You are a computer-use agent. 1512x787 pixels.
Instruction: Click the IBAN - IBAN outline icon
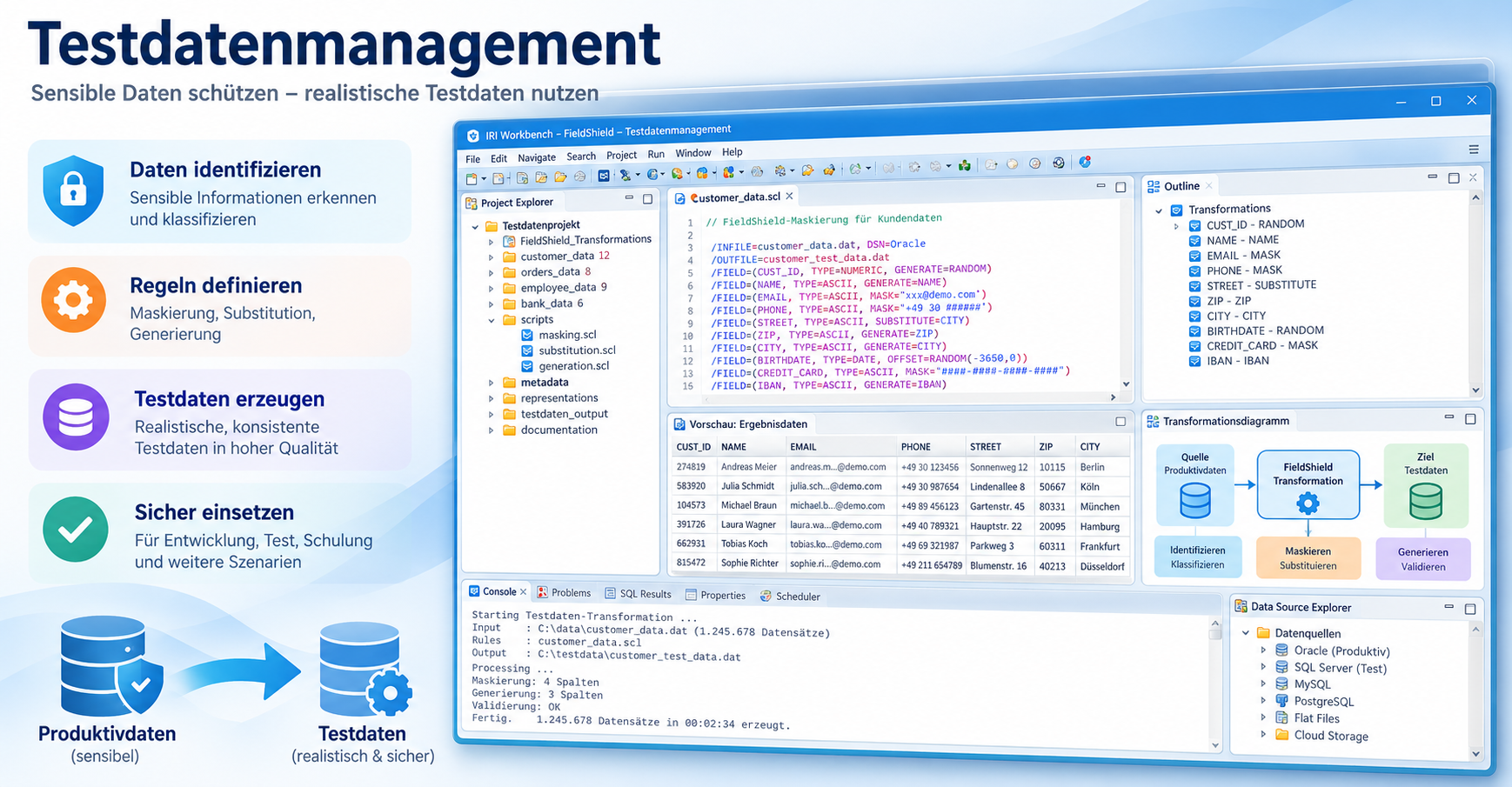click(x=1194, y=361)
